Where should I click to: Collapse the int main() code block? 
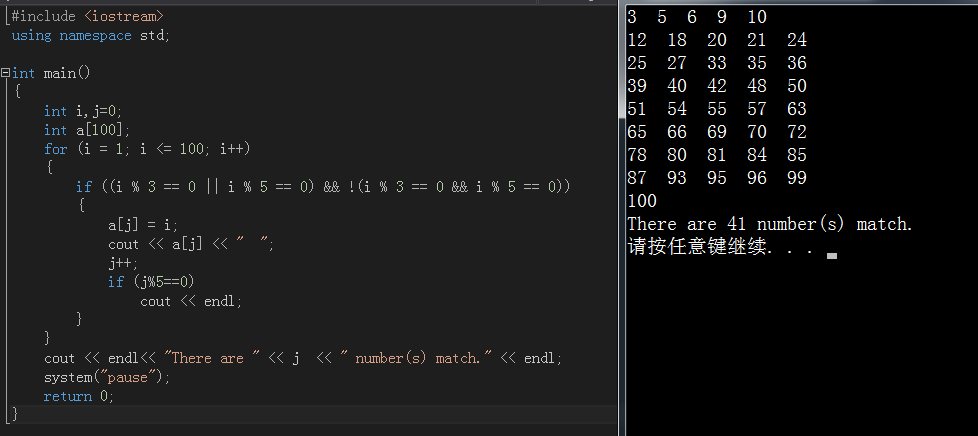[6, 73]
